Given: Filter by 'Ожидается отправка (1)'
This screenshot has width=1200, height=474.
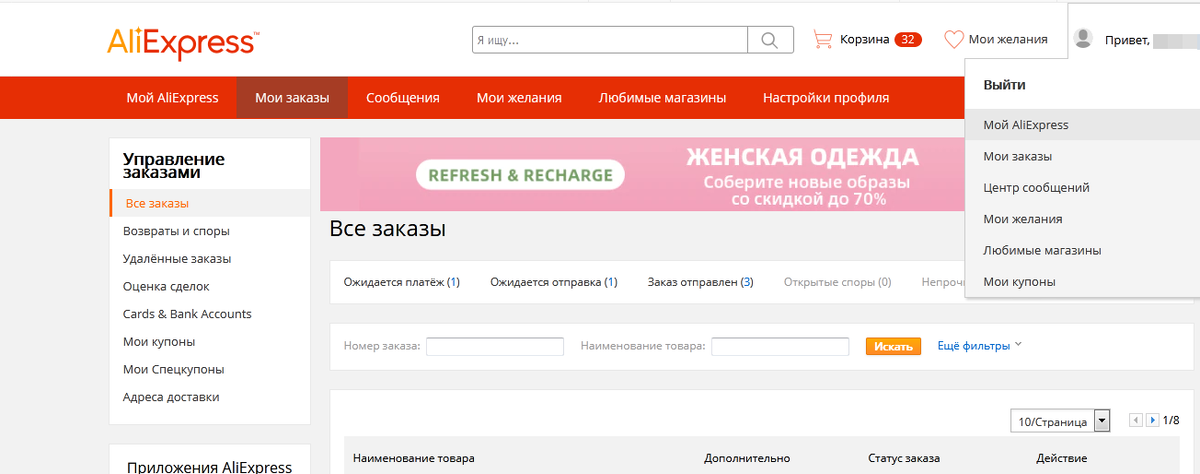Looking at the screenshot, I should (x=554, y=282).
